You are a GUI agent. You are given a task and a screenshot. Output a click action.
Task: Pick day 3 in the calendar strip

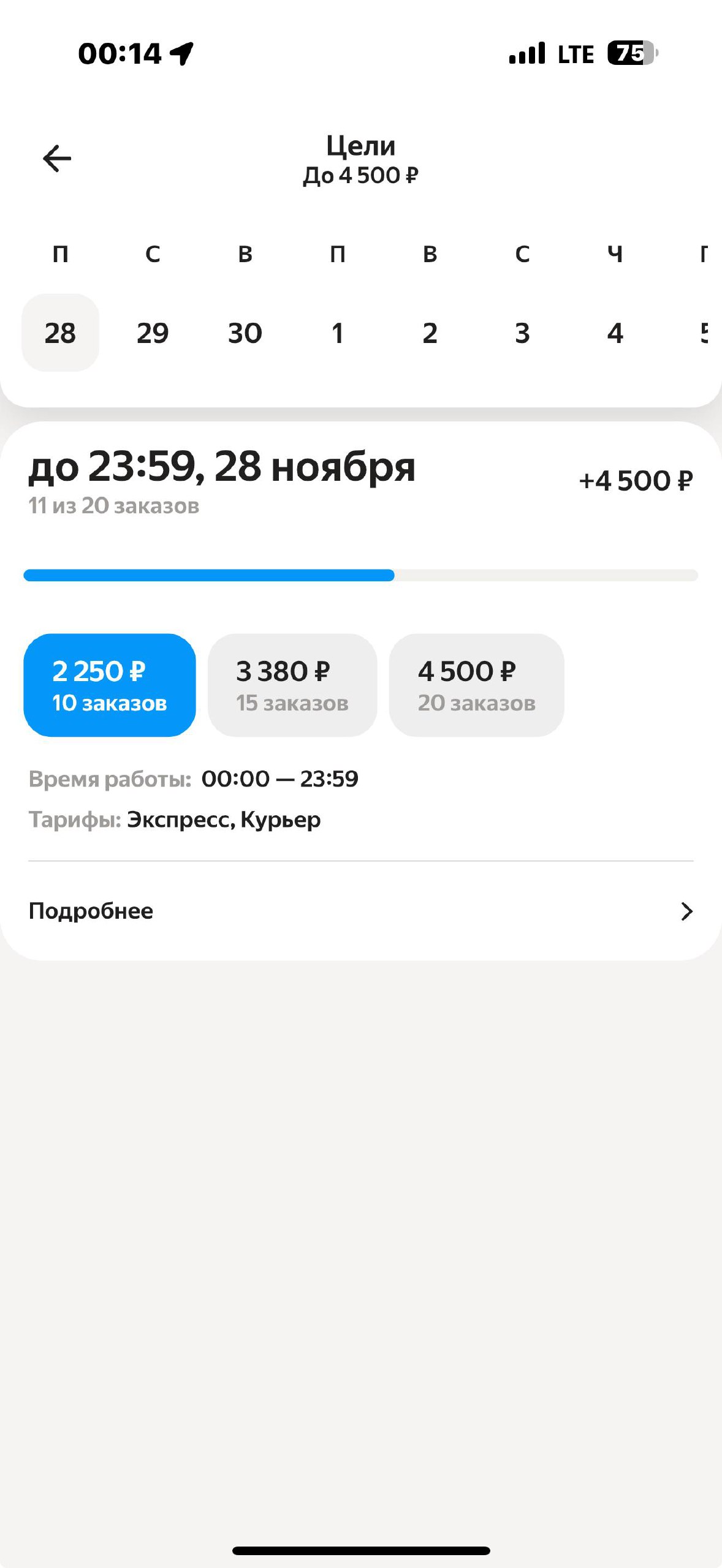coord(522,333)
